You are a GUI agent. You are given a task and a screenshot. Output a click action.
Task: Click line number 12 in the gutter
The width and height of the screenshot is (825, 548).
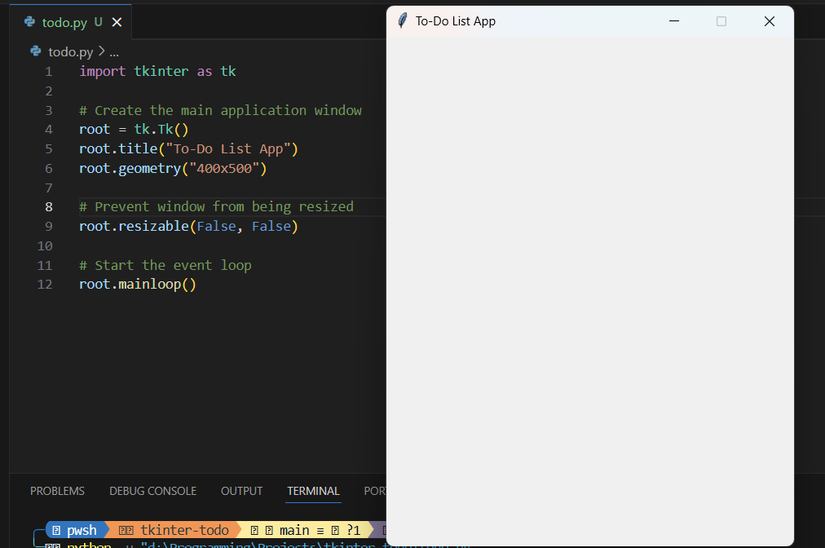[x=45, y=285]
